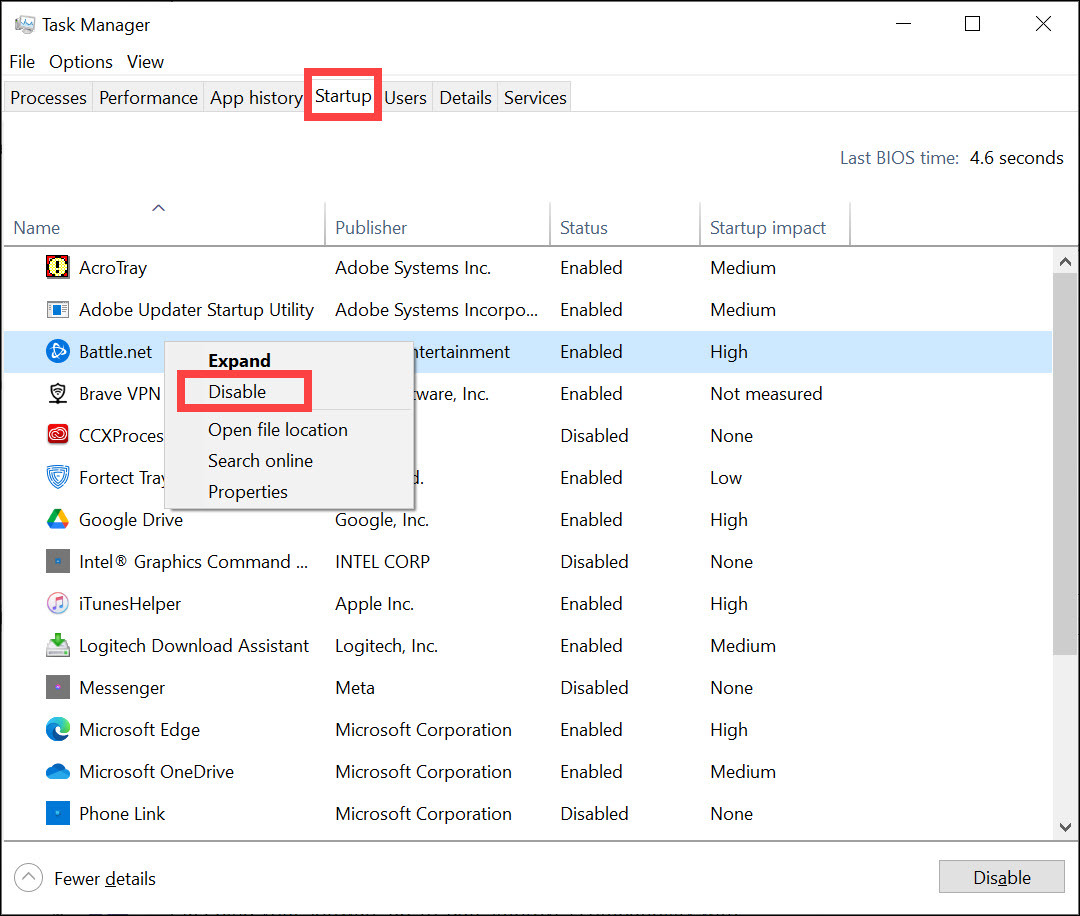The width and height of the screenshot is (1080, 916).
Task: Open the Options menu
Action: [80, 61]
